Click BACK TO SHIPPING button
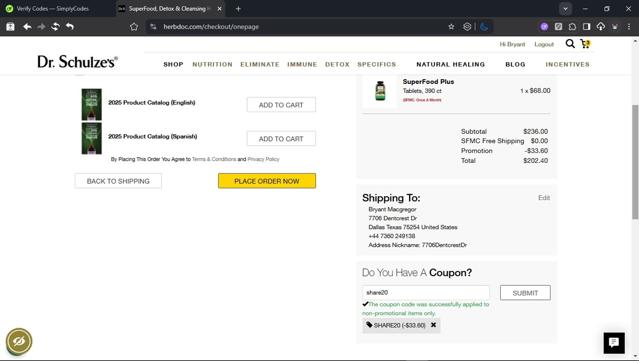The image size is (639, 361). pyautogui.click(x=118, y=181)
